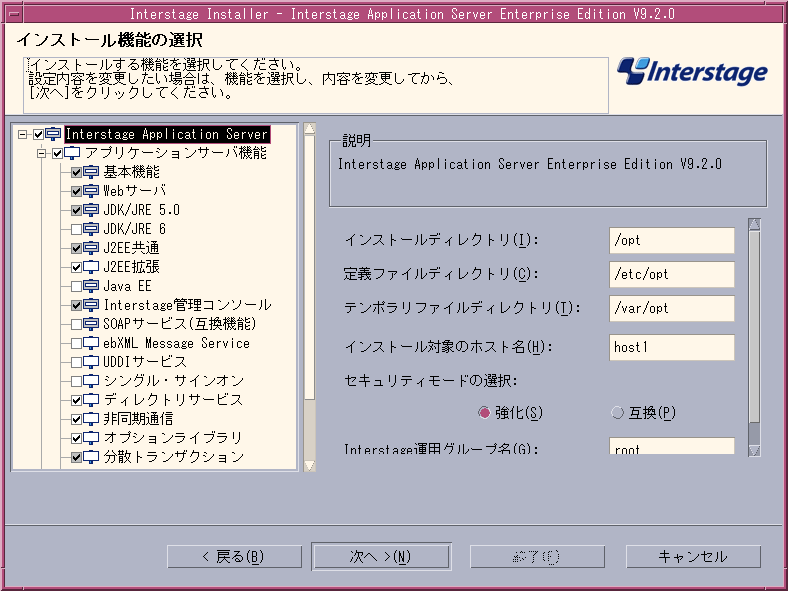Click the settings panel scrollbar thumb

(x=754, y=327)
